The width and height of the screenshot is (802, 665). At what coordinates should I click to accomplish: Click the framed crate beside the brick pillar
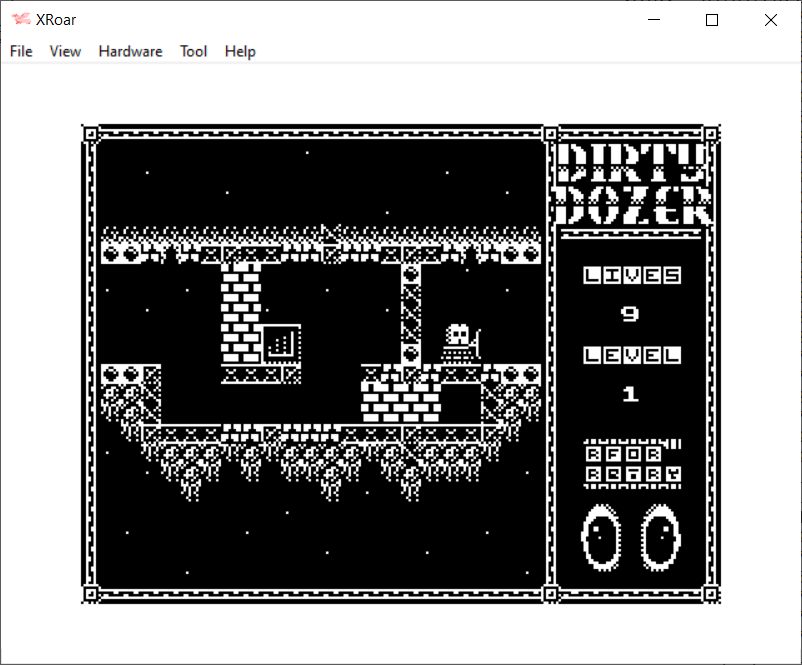pos(282,343)
